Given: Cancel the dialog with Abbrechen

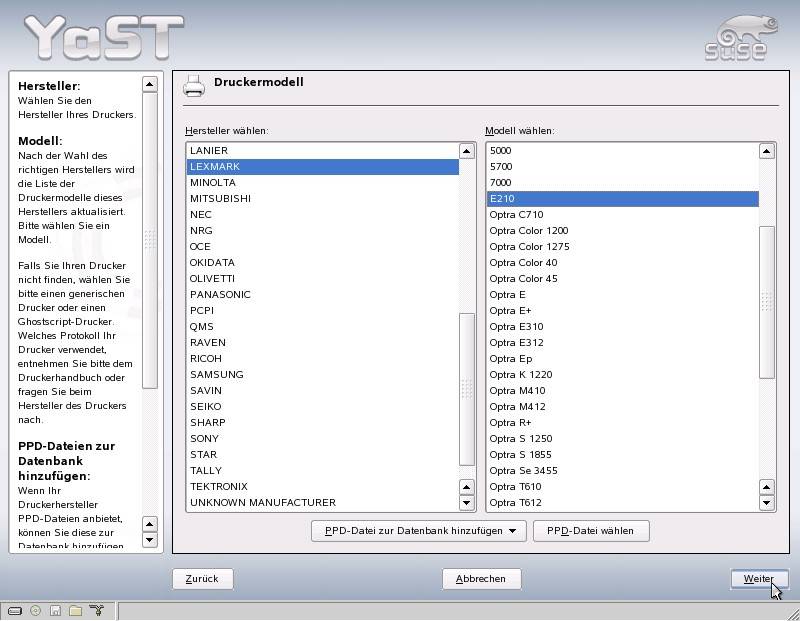Looking at the screenshot, I should click(x=481, y=579).
